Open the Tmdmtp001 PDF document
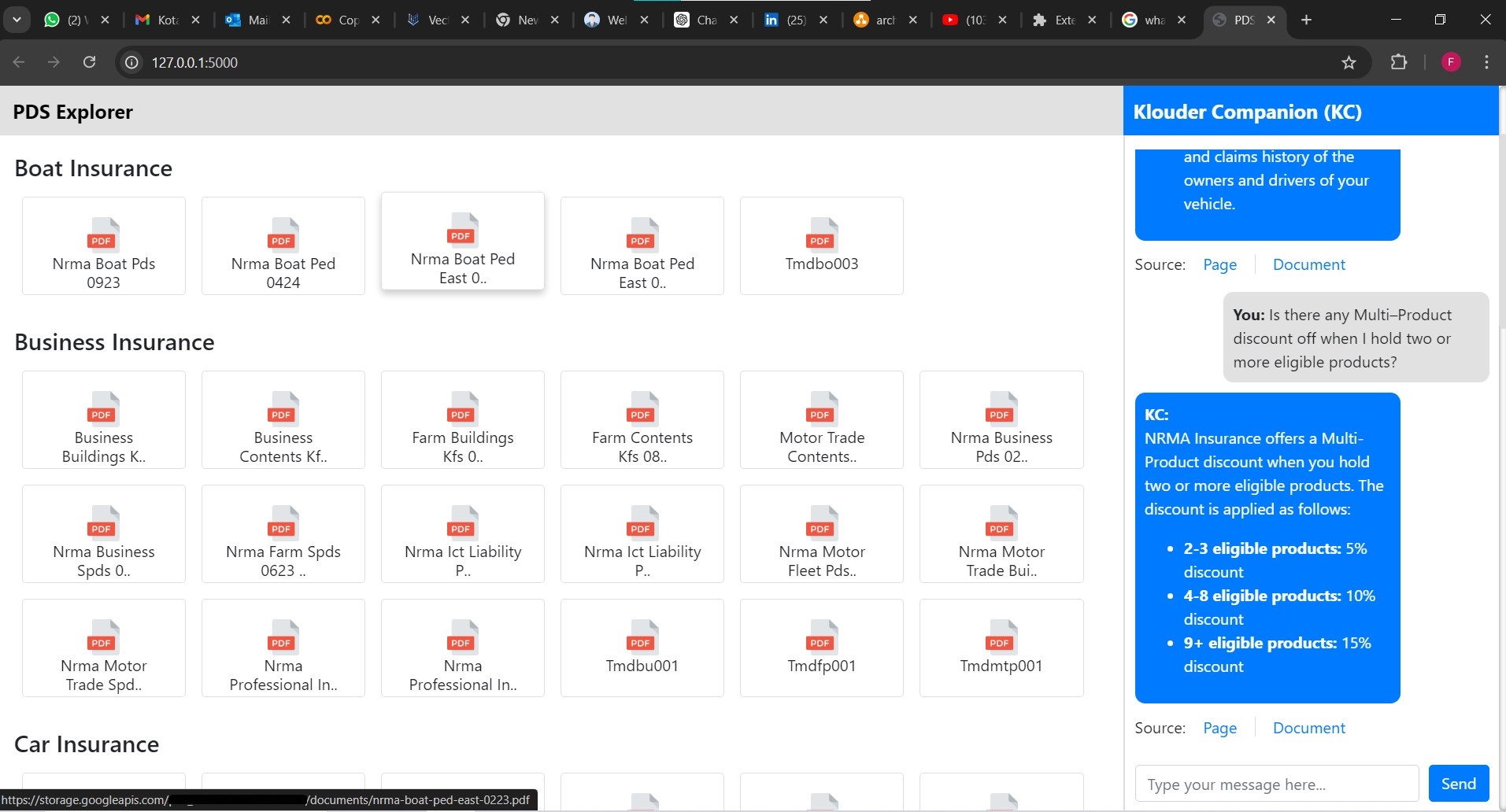Viewport: 1506px width, 812px height. click(1001, 648)
